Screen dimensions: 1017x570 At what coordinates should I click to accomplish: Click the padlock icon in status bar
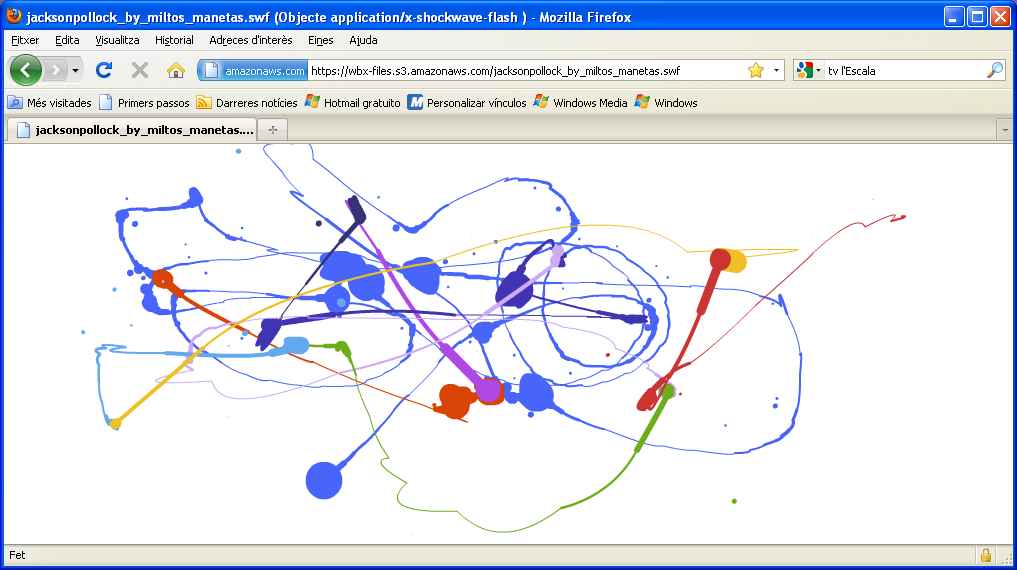coord(985,555)
